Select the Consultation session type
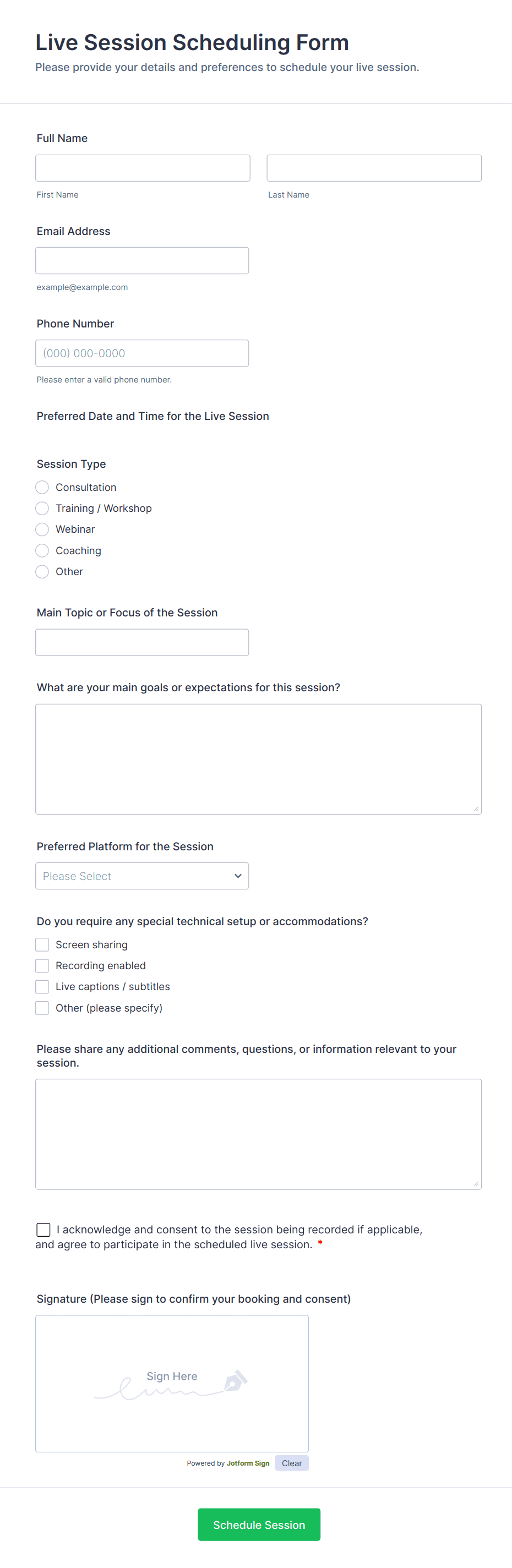 42,487
